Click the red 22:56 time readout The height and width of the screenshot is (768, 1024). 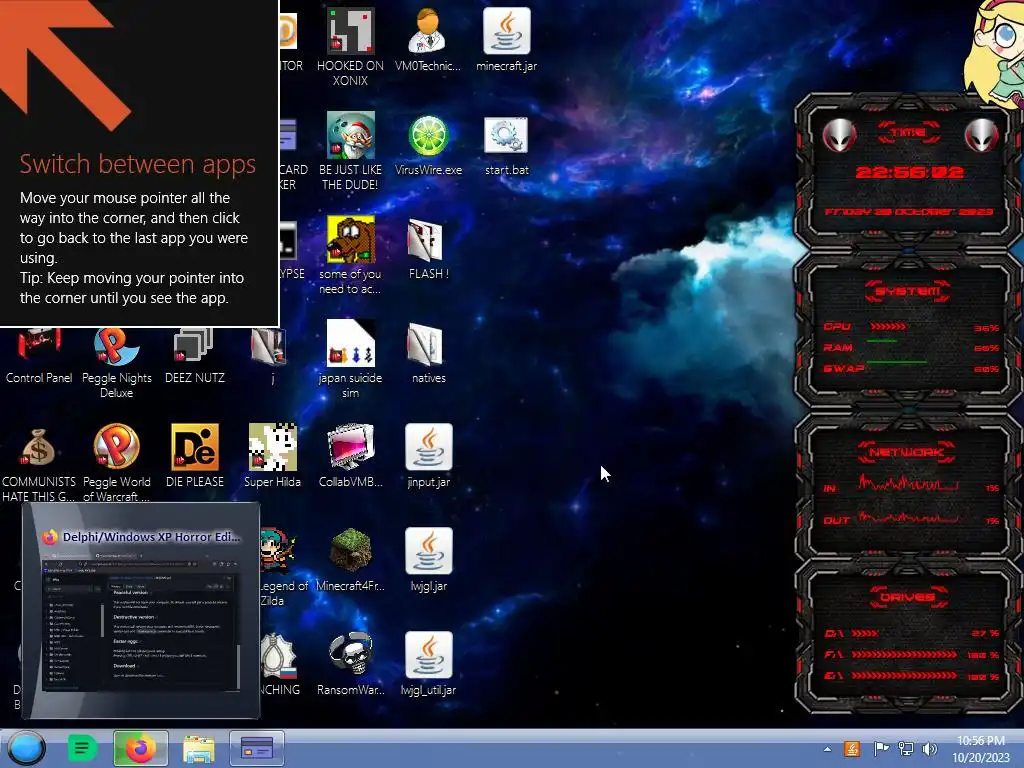pos(909,172)
